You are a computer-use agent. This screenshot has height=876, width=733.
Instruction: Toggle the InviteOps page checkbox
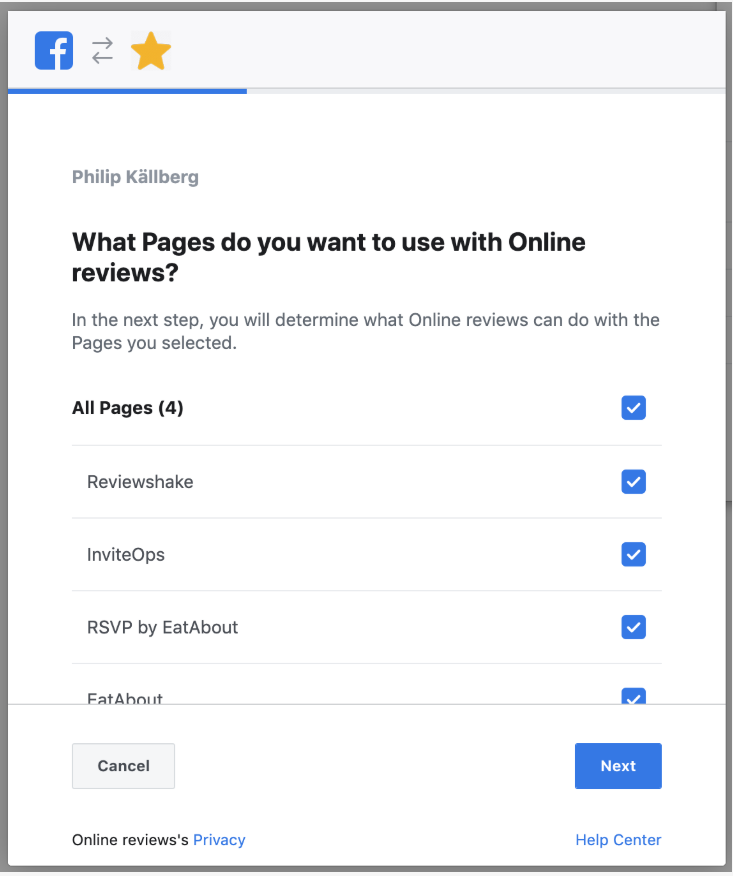click(634, 554)
